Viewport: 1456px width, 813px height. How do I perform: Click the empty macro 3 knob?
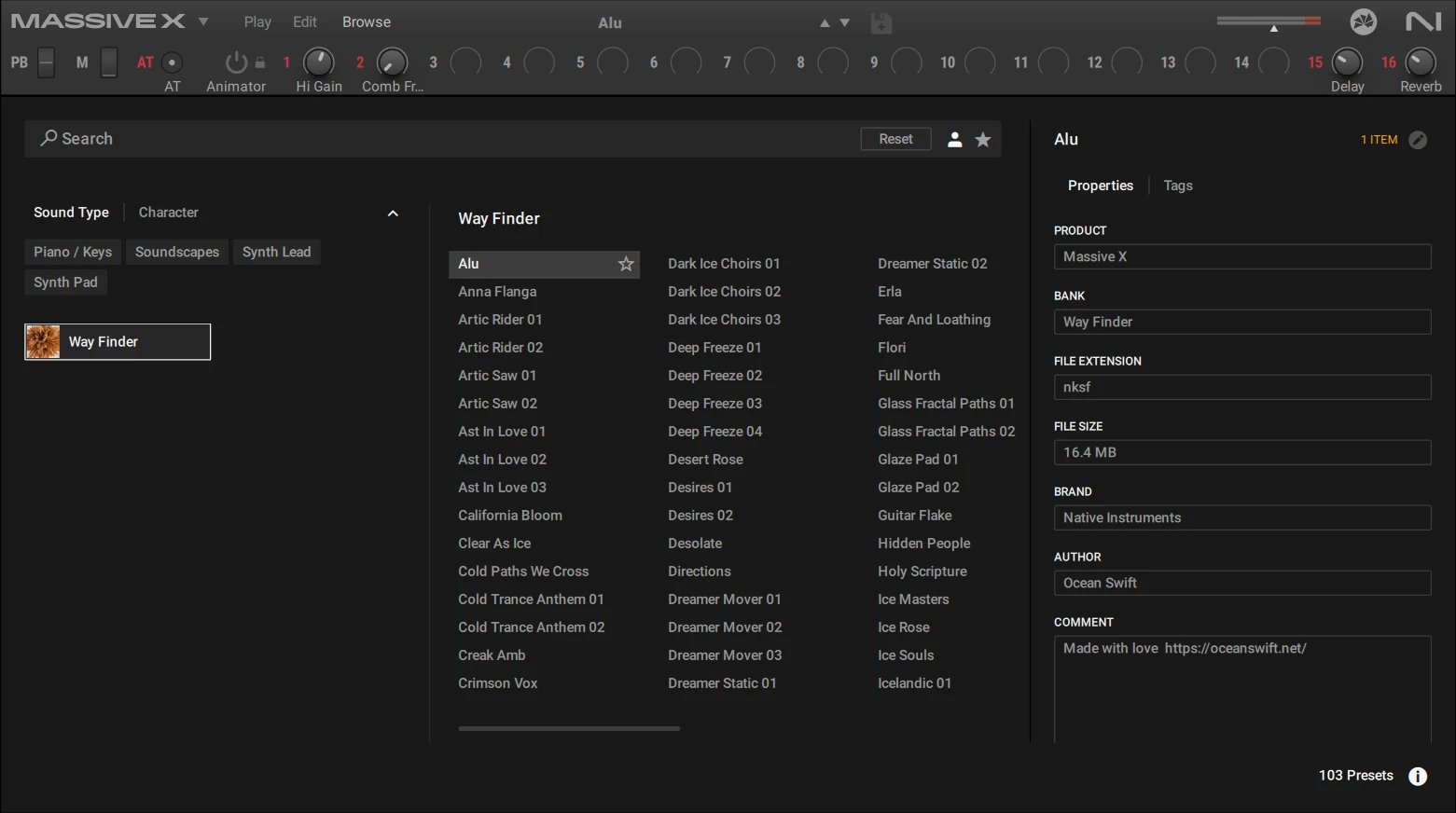(x=465, y=62)
